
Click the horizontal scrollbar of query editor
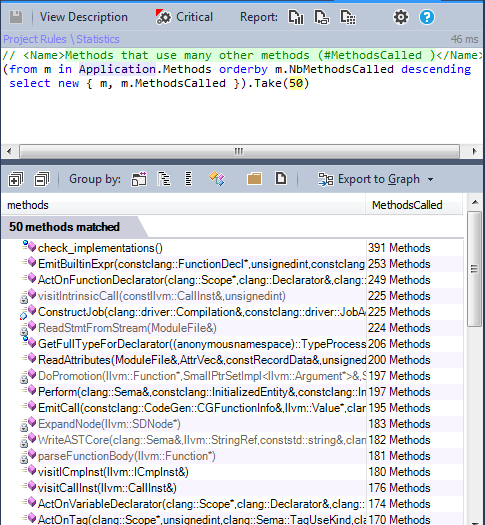coord(239,151)
